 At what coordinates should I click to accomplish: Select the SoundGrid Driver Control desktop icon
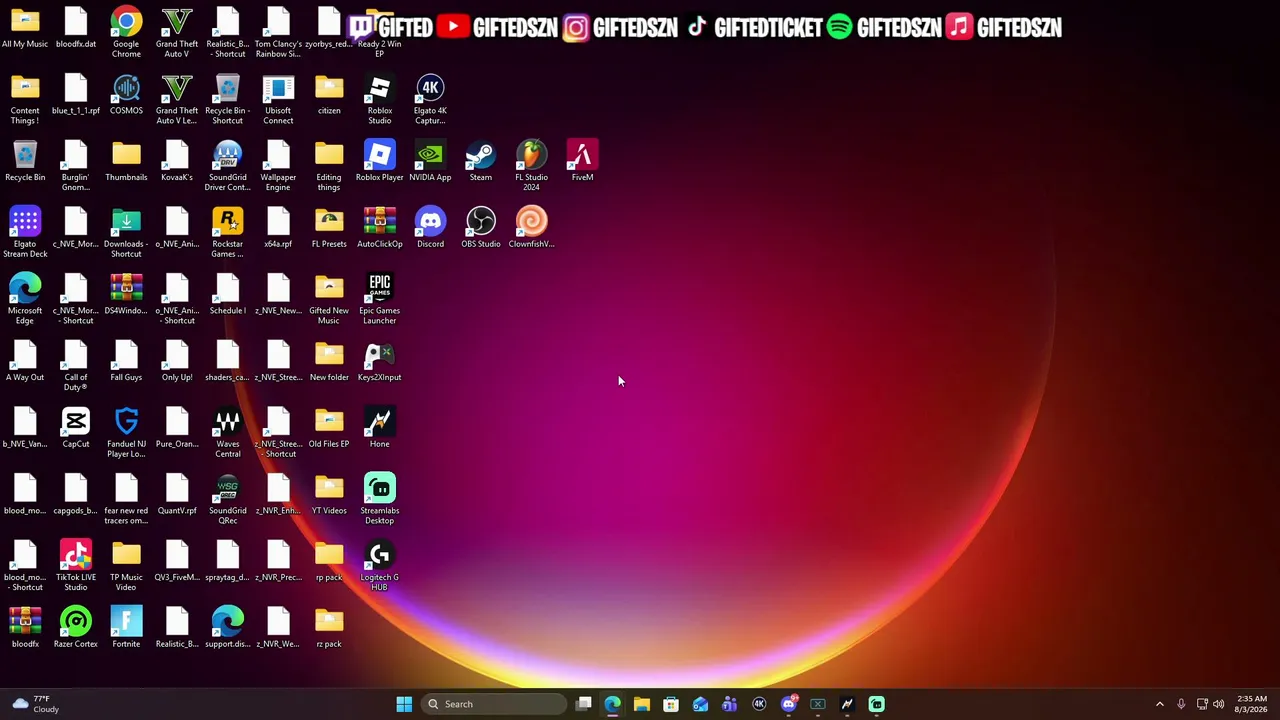(x=227, y=166)
